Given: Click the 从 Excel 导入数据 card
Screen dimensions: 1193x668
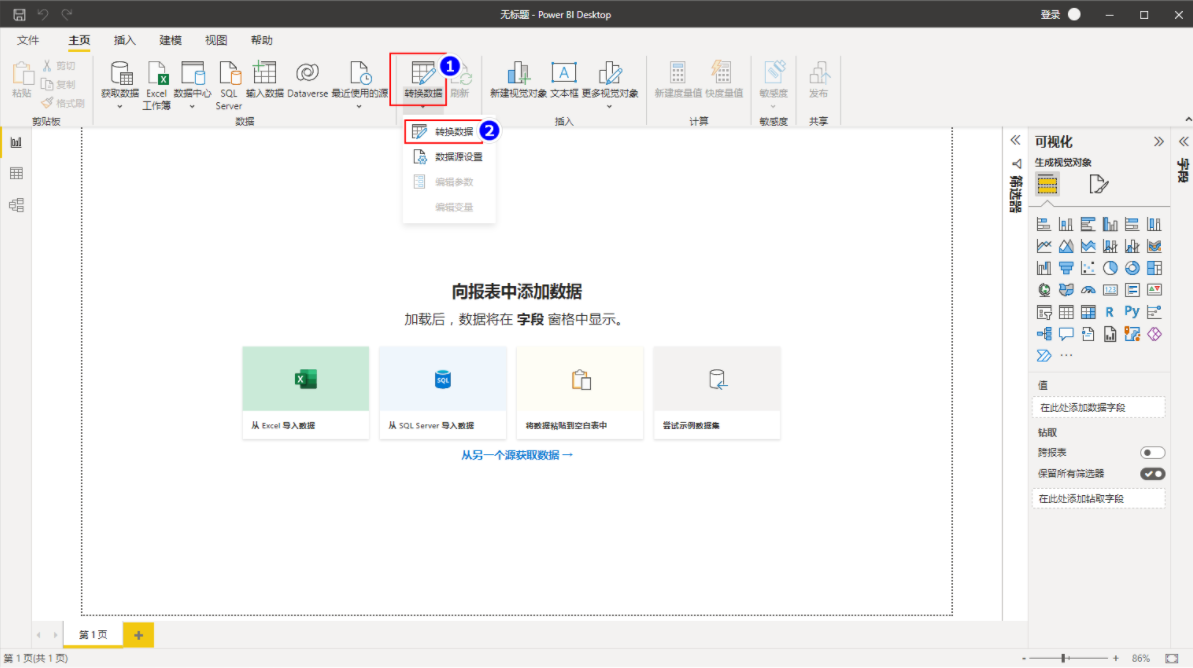Looking at the screenshot, I should point(306,393).
